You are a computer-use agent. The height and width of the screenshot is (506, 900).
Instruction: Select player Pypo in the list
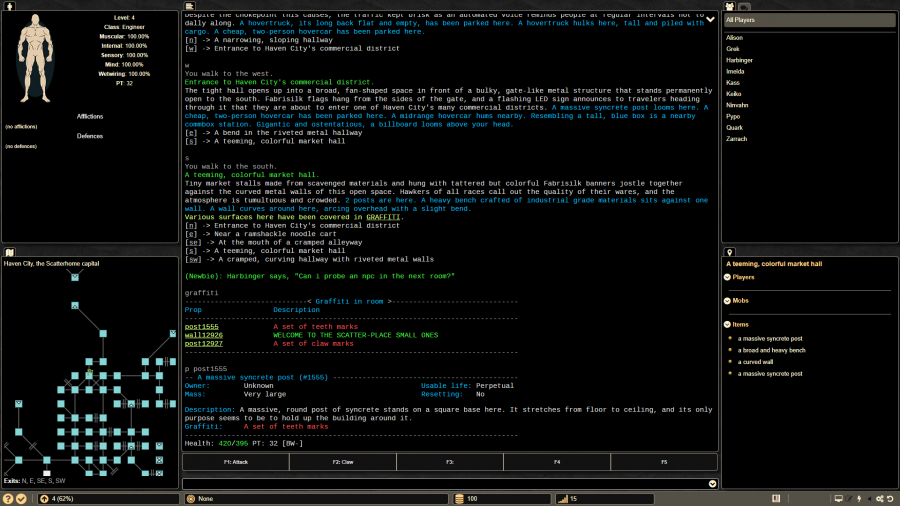pyautogui.click(x=733, y=116)
